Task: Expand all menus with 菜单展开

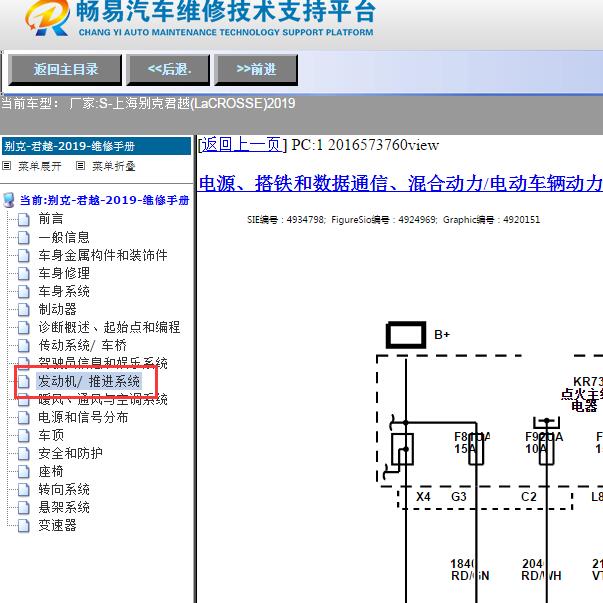Action: [x=40, y=166]
